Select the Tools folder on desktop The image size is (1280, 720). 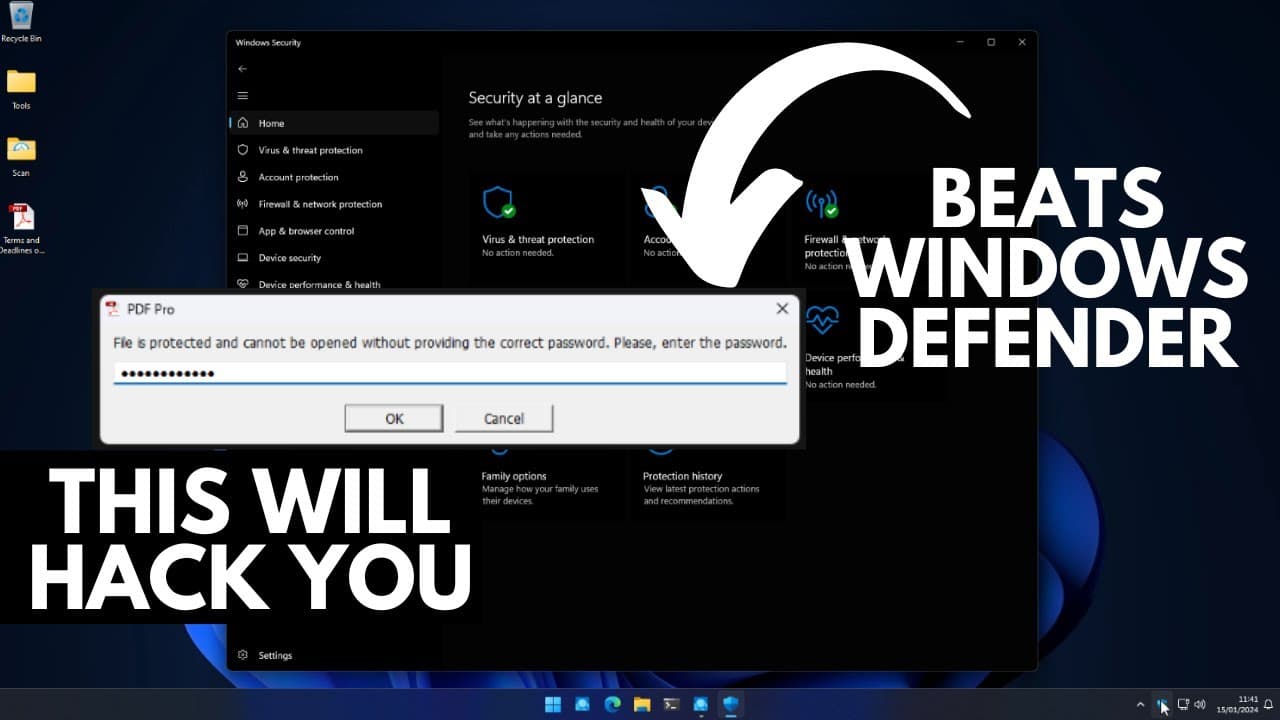[x=21, y=90]
